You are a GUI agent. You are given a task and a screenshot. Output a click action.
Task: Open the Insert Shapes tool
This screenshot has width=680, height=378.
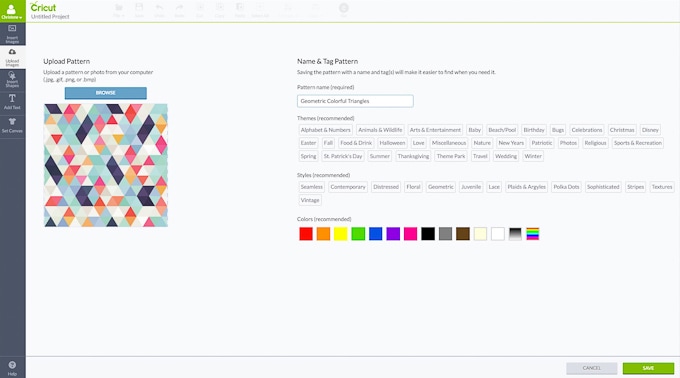(12, 80)
